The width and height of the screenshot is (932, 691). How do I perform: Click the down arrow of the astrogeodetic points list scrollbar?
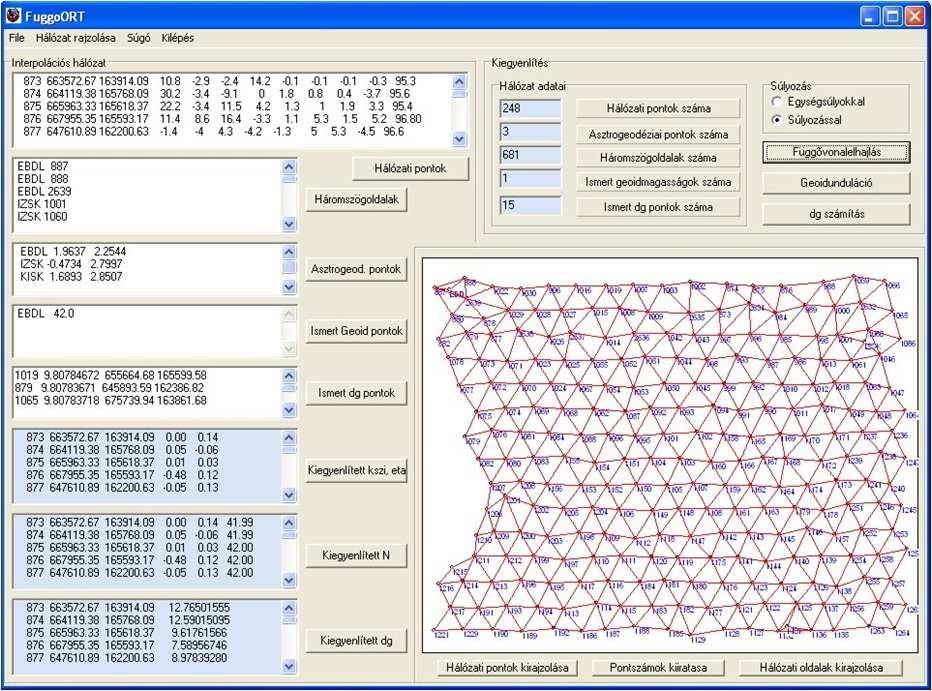tap(289, 287)
